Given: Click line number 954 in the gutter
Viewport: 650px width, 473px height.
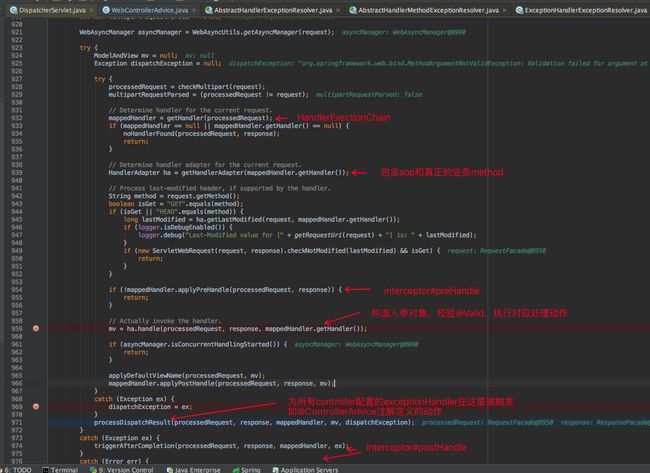Looking at the screenshot, I should pos(17,290).
